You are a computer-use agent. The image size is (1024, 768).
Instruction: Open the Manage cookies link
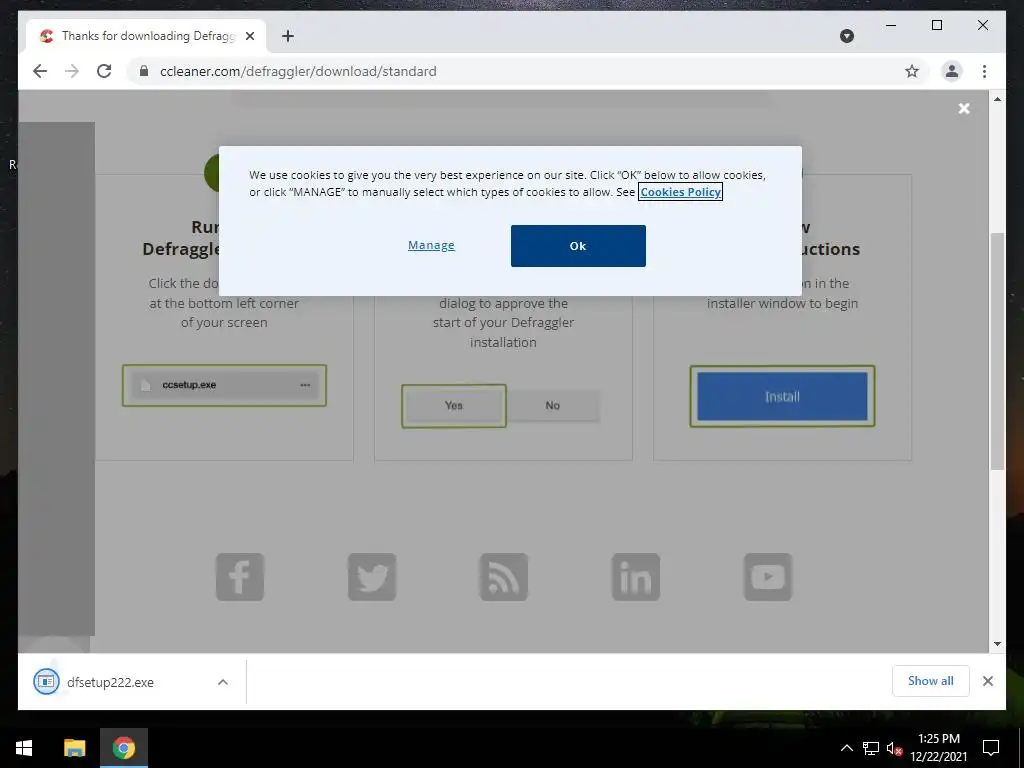431,245
